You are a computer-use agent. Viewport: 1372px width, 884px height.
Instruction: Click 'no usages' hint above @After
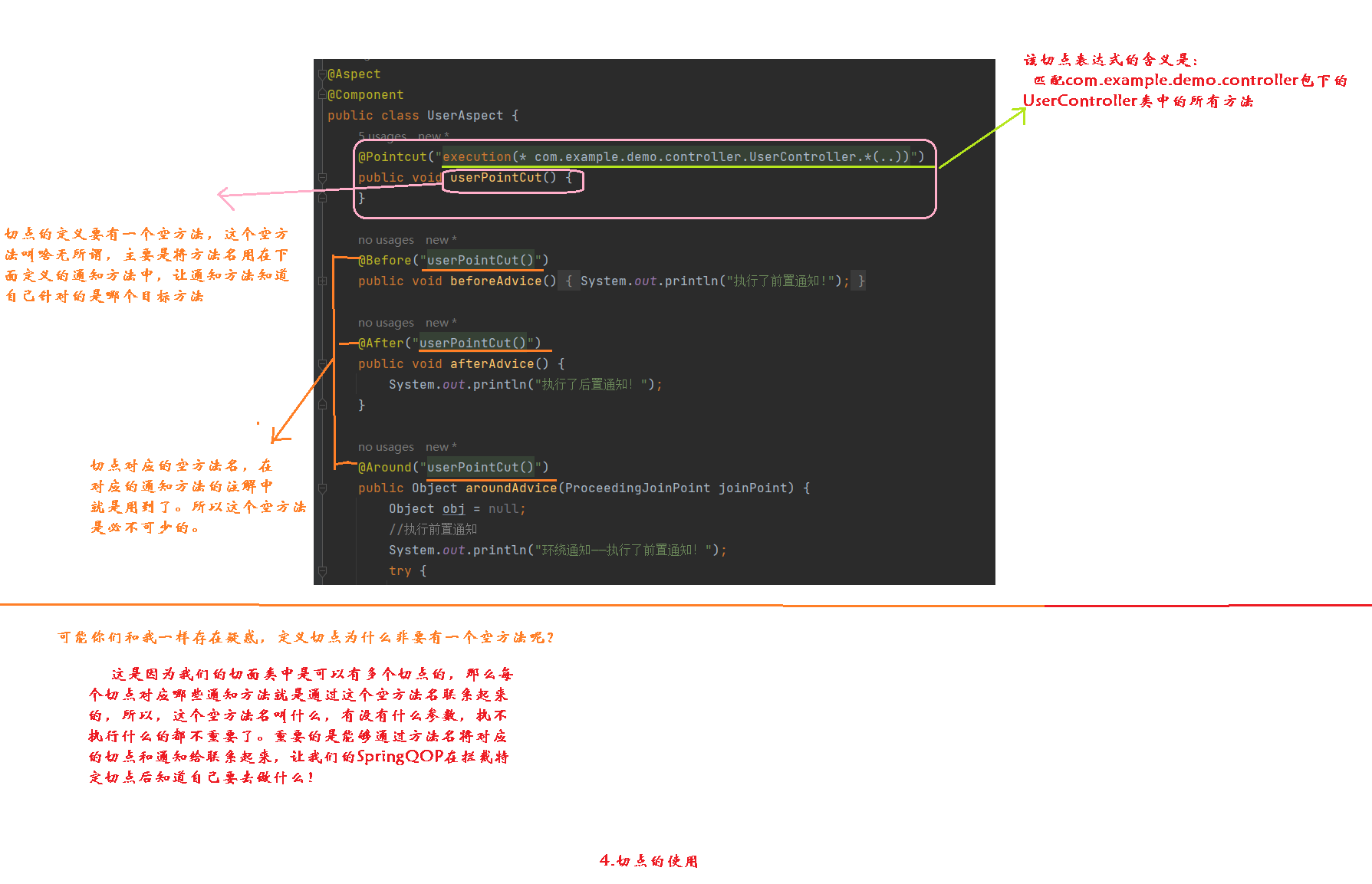386,323
